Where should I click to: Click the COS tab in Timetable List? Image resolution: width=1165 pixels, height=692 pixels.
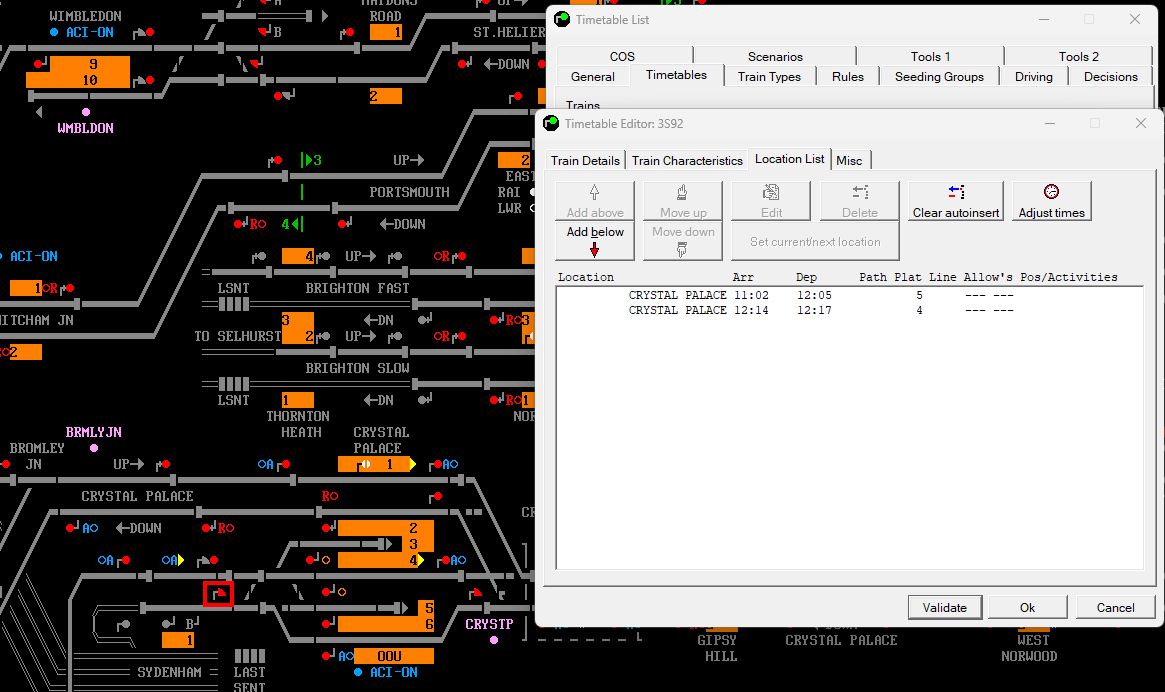(x=622, y=56)
